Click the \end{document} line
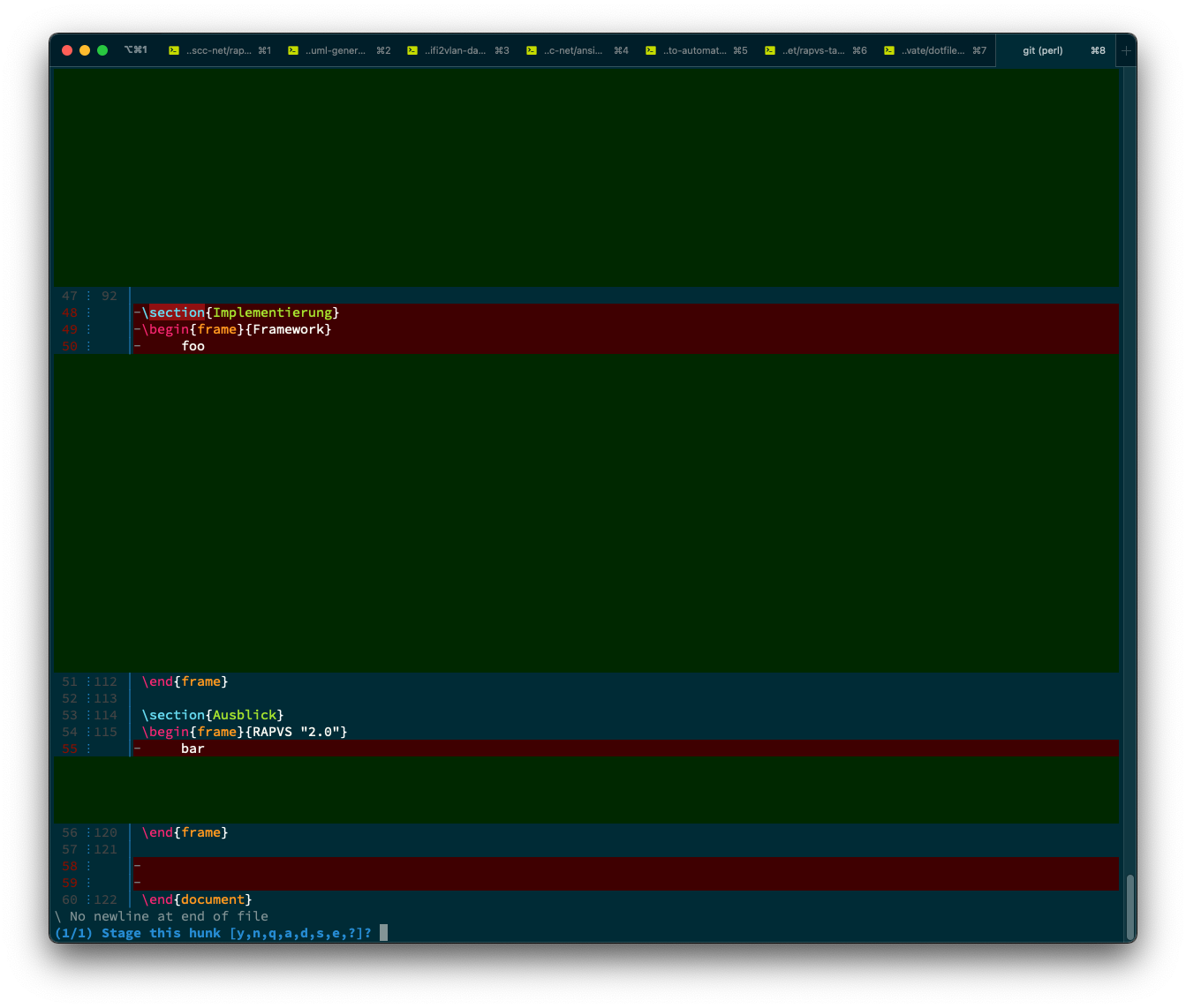The width and height of the screenshot is (1186, 1008). [195, 899]
